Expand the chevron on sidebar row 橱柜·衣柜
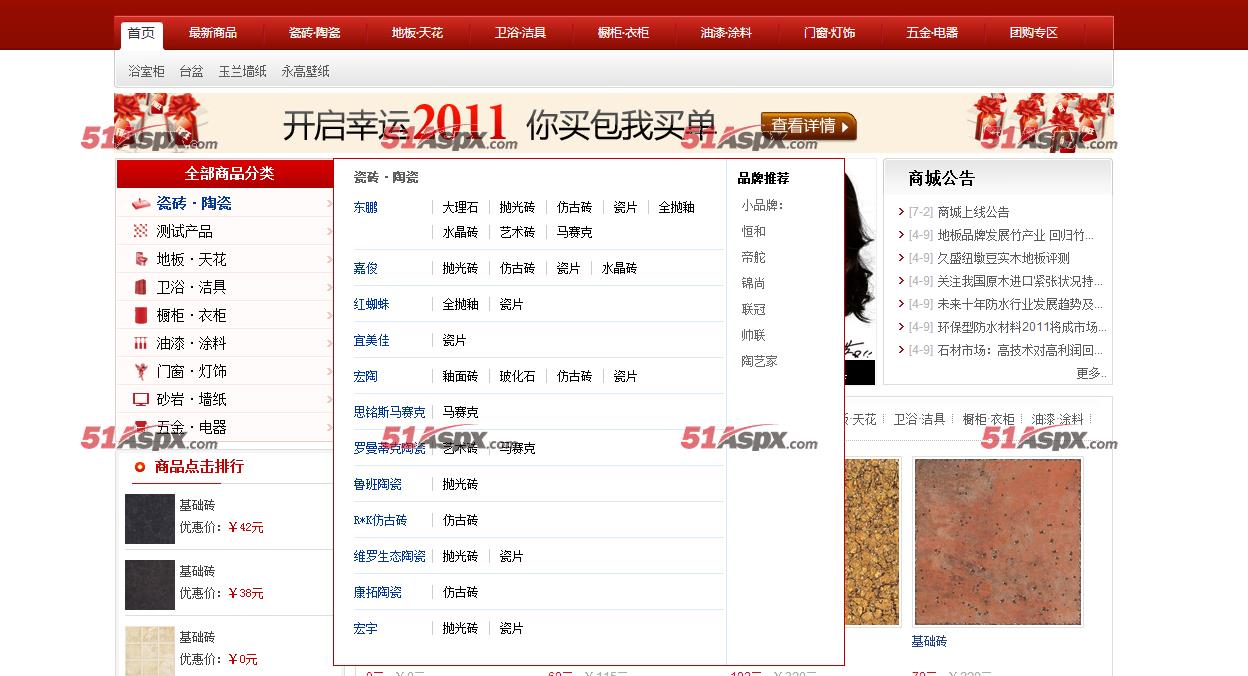 pos(329,315)
